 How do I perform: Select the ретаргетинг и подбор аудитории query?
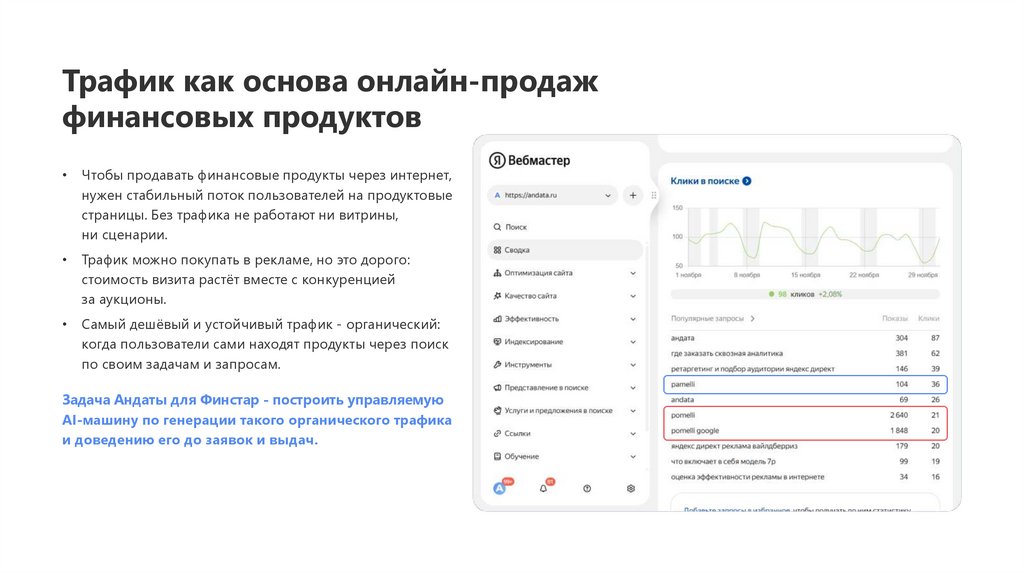(805, 369)
